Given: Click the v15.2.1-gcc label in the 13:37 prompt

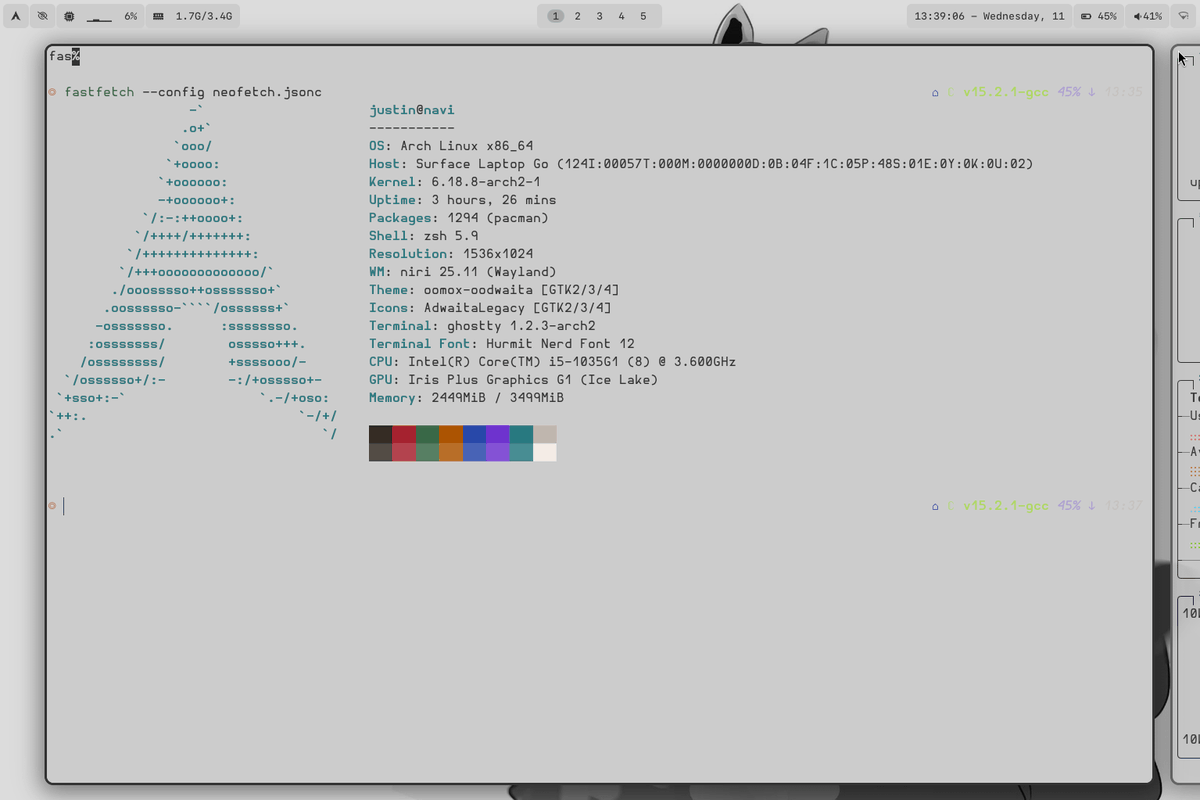Looking at the screenshot, I should (x=1006, y=506).
